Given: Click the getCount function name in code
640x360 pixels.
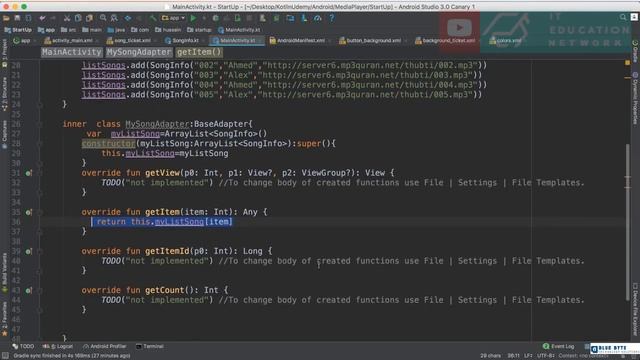Looking at the screenshot, I should (x=165, y=290).
